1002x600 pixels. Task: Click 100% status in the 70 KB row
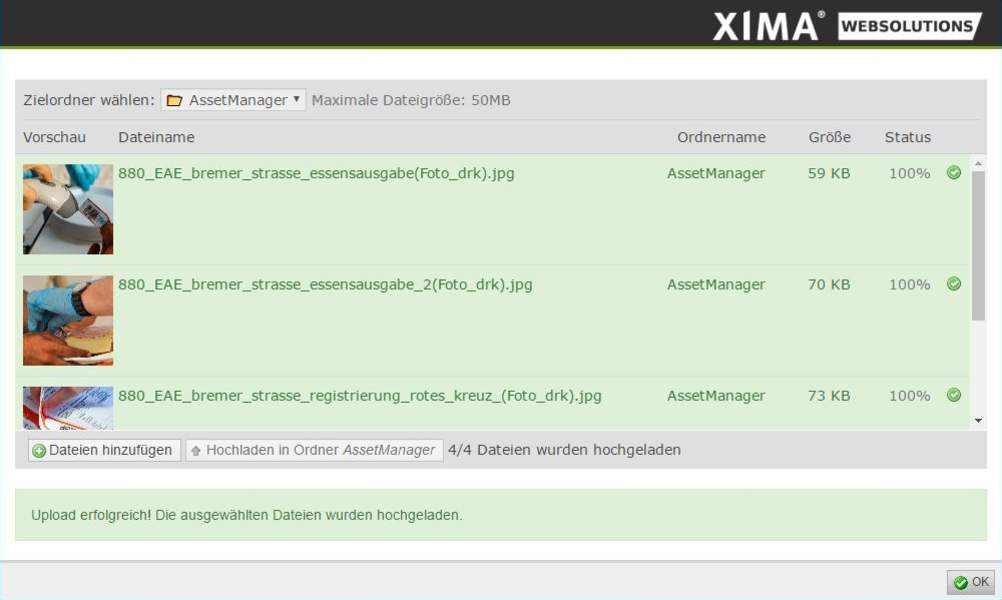click(x=910, y=284)
